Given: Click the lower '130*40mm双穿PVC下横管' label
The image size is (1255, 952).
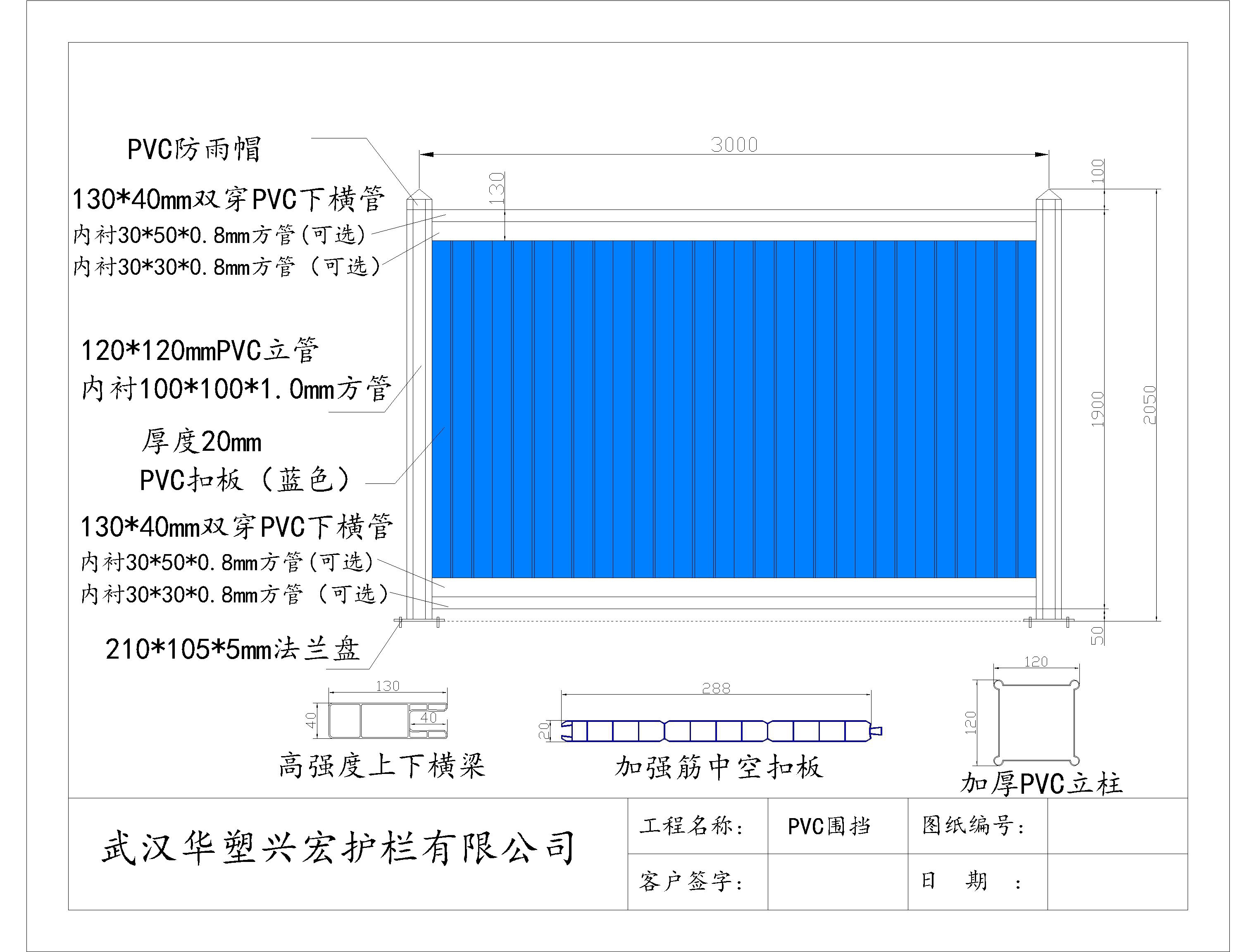Looking at the screenshot, I should [x=237, y=526].
